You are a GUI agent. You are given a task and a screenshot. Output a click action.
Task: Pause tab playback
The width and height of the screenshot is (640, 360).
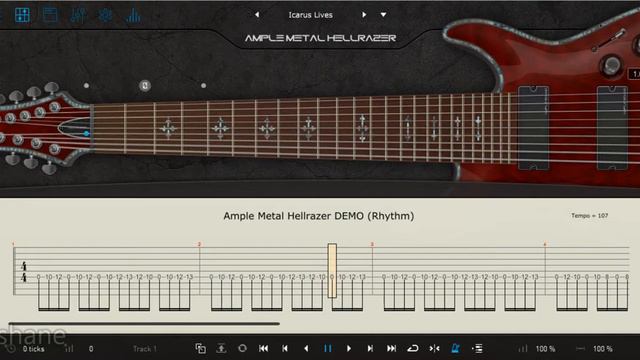pos(327,349)
